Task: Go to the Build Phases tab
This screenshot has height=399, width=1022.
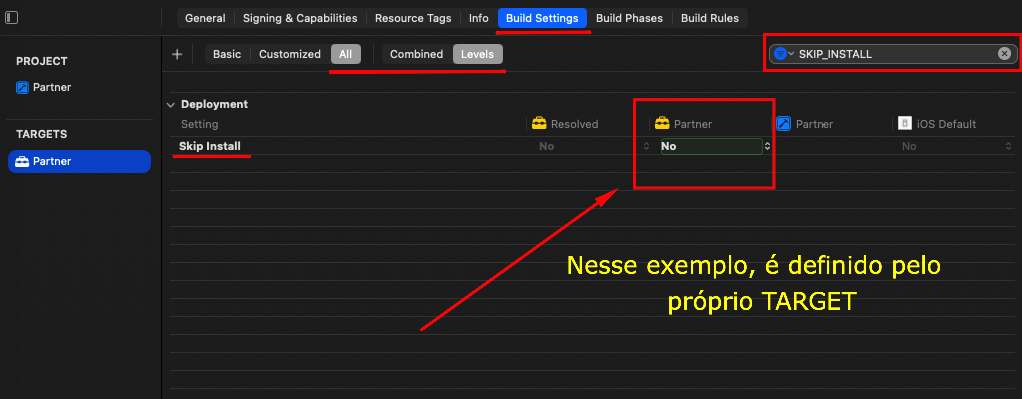Action: click(629, 18)
